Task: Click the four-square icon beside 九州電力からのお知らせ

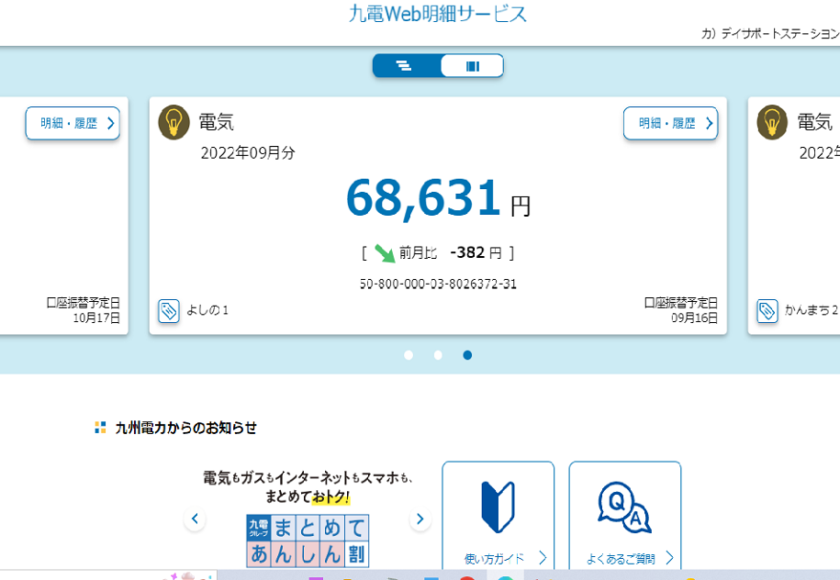Action: pos(100,428)
